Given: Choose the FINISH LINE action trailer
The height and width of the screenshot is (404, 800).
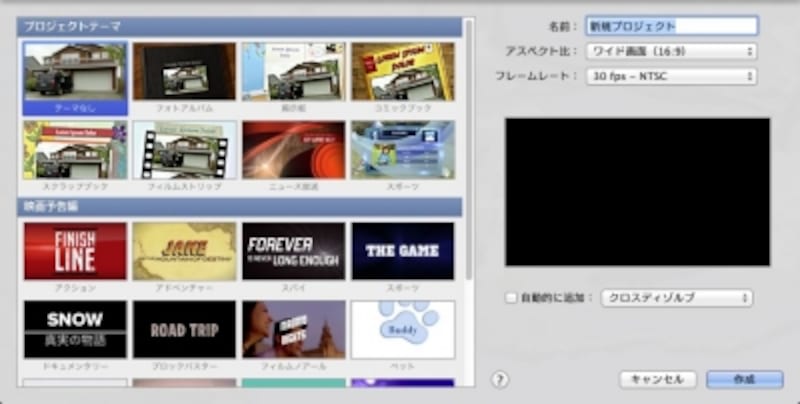Looking at the screenshot, I should point(75,251).
